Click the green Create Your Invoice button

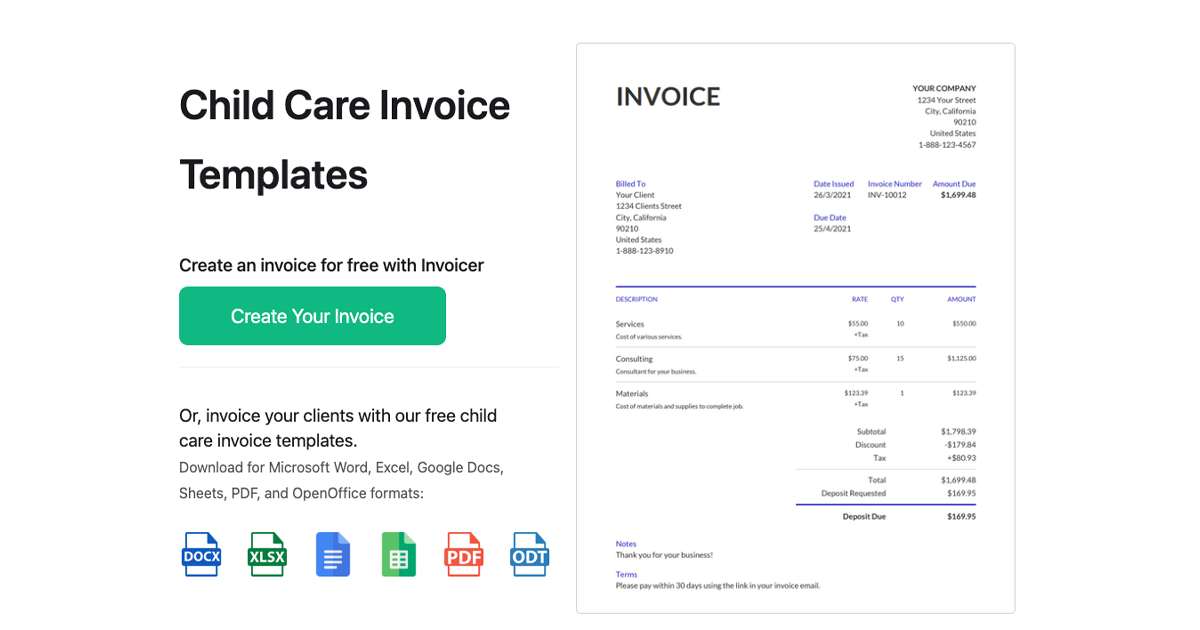312,315
